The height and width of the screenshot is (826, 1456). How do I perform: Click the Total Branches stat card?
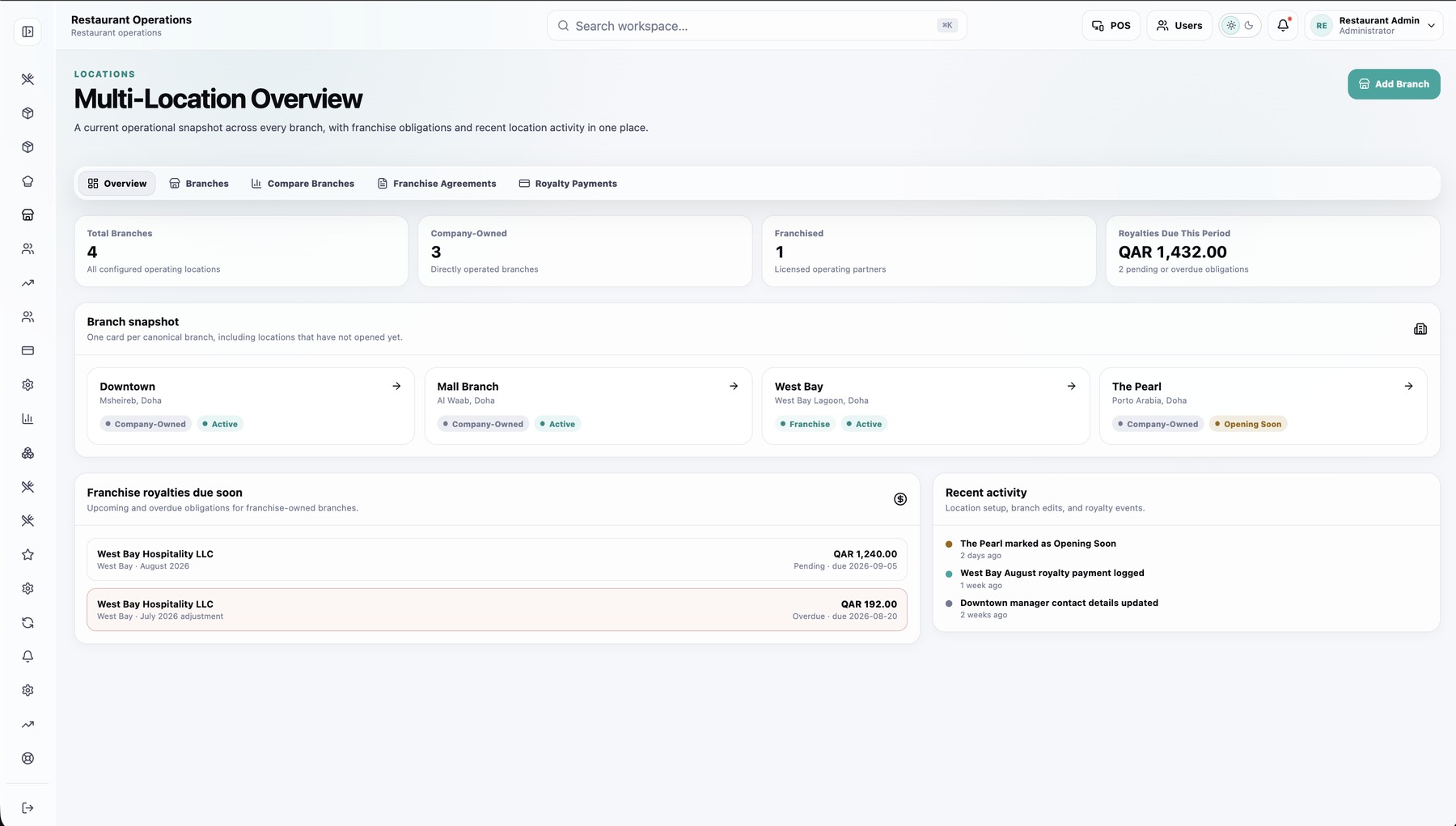[241, 251]
